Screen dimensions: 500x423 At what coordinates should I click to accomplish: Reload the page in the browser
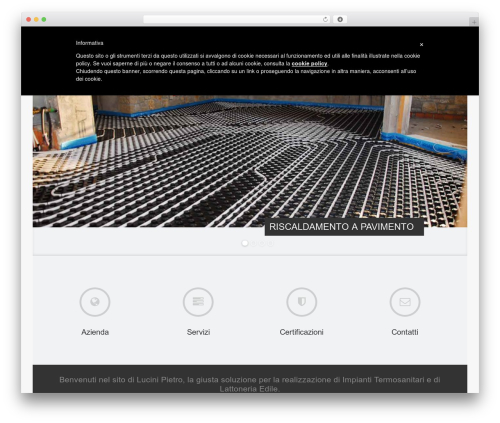(325, 19)
